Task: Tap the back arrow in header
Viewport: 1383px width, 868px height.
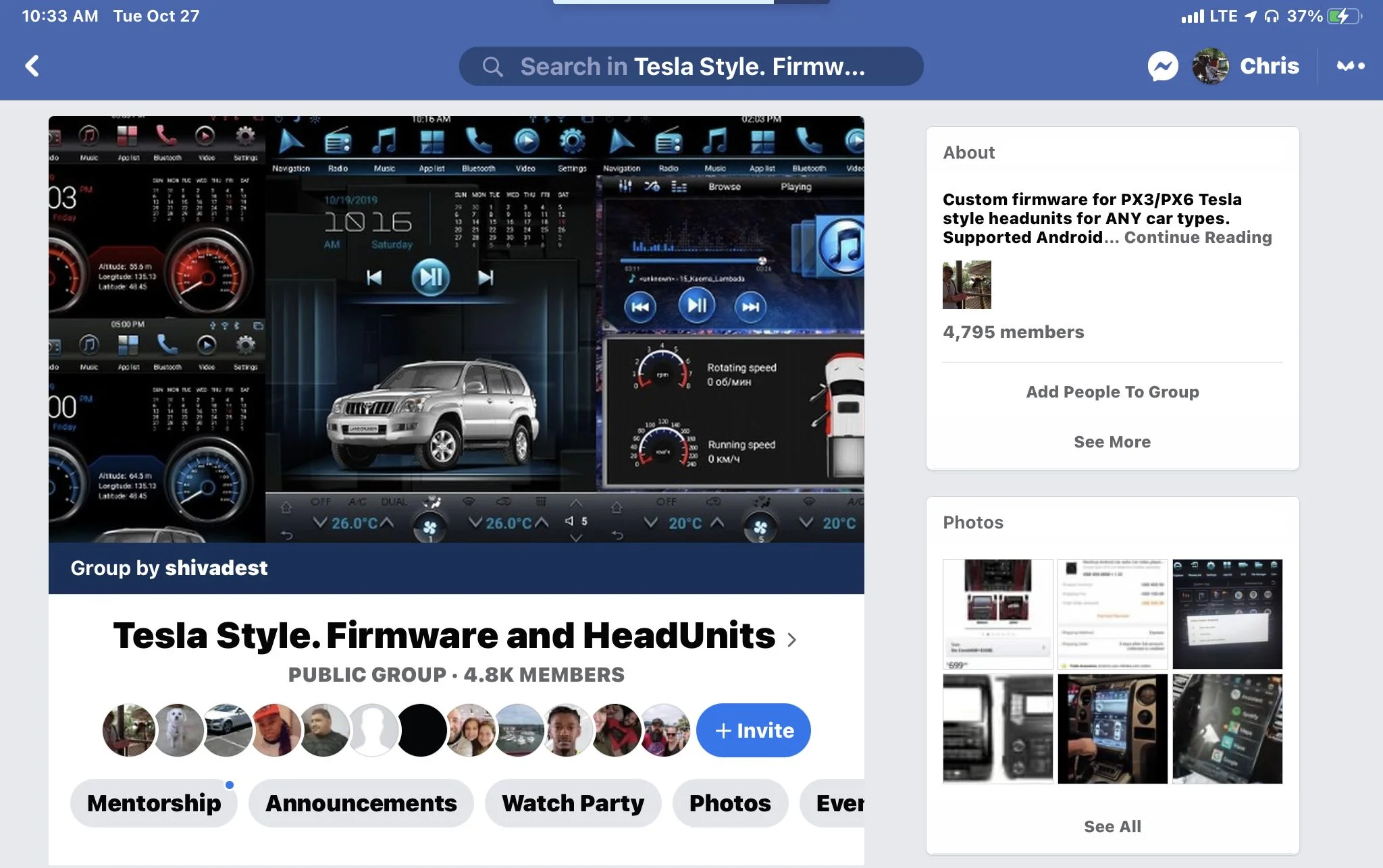Action: (32, 66)
